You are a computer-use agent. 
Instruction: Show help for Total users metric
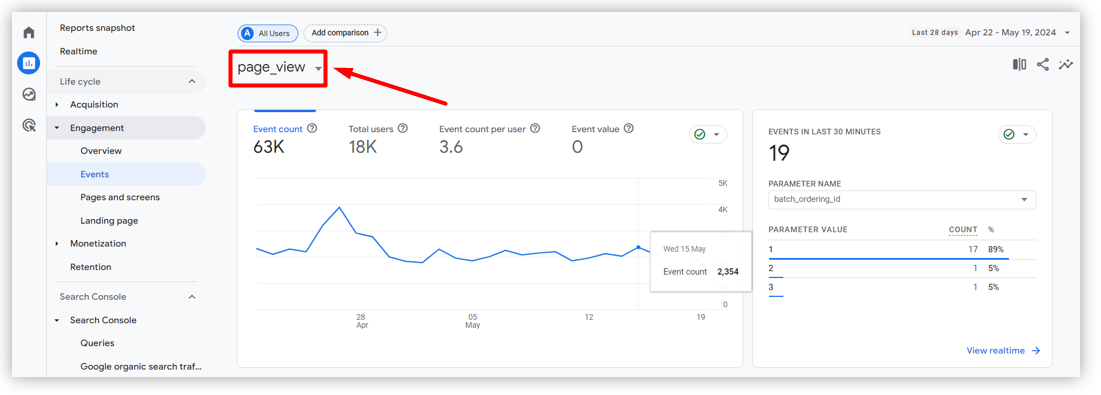403,128
